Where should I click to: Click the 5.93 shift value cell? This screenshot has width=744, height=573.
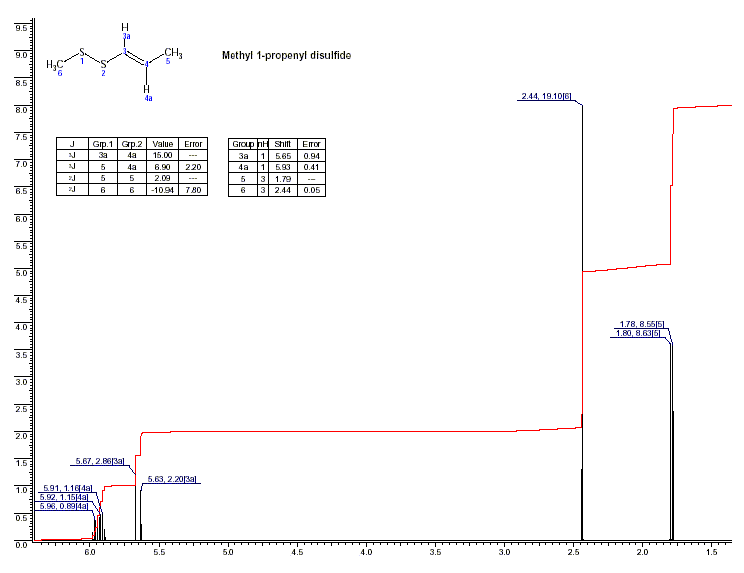point(283,167)
